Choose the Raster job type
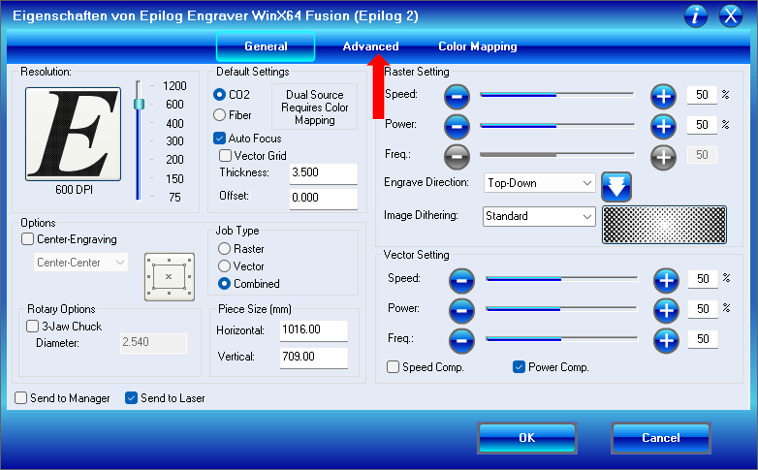This screenshot has height=470, width=758. pyautogui.click(x=224, y=248)
